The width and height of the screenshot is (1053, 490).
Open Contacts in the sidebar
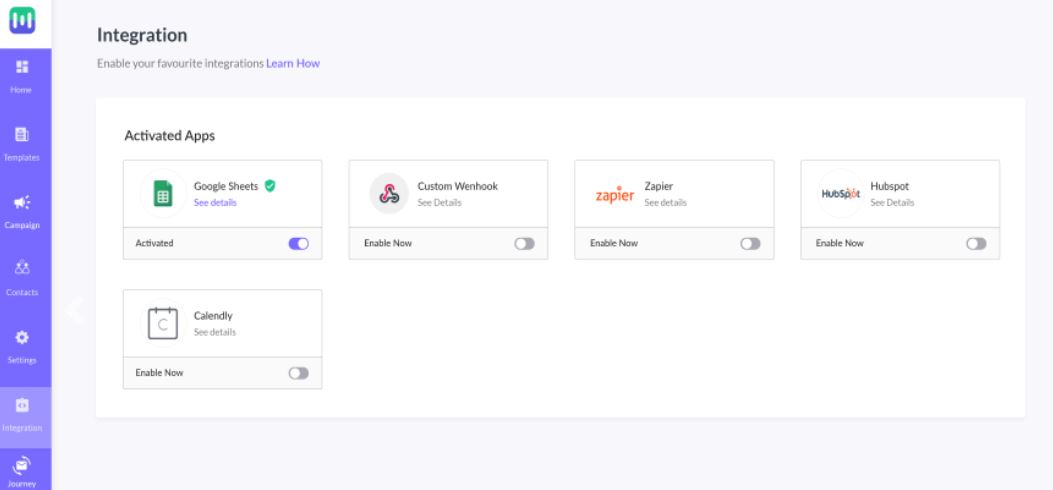click(23, 276)
